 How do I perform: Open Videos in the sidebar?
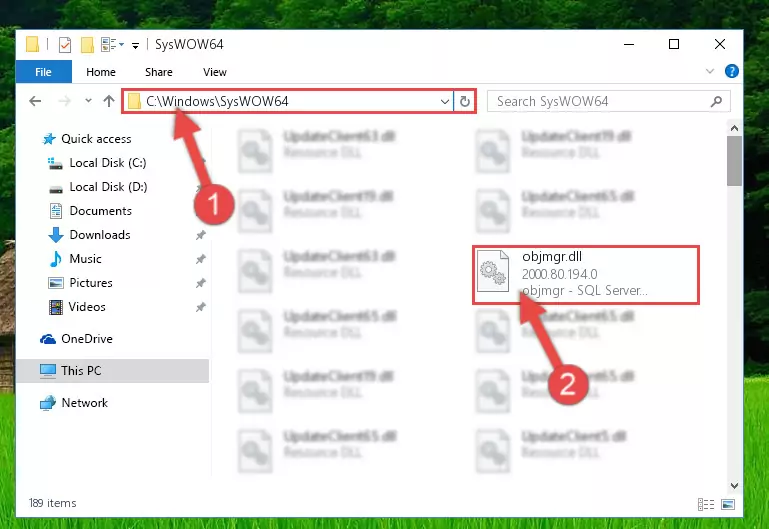87,307
